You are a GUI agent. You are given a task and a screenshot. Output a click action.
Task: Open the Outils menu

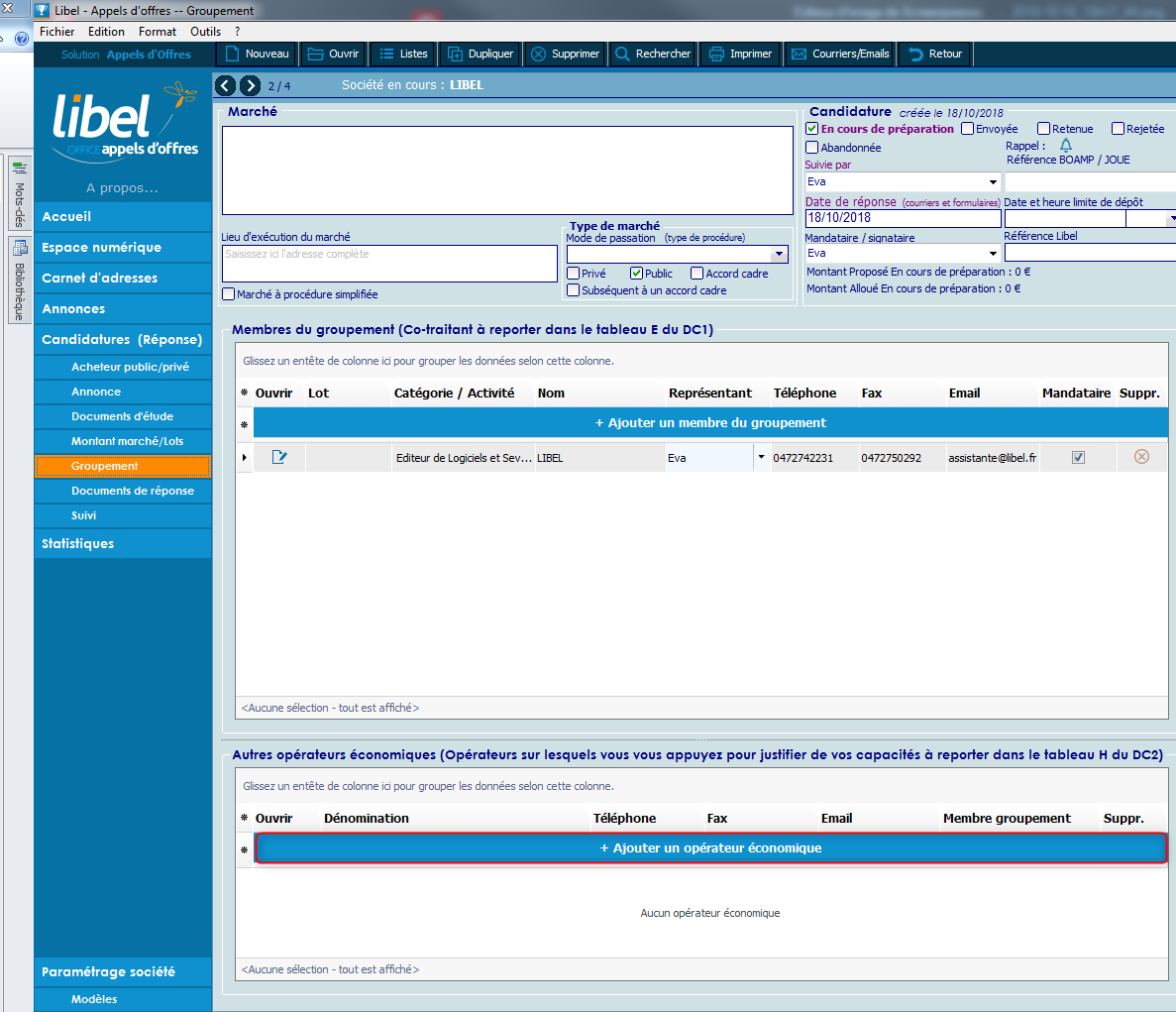(205, 32)
